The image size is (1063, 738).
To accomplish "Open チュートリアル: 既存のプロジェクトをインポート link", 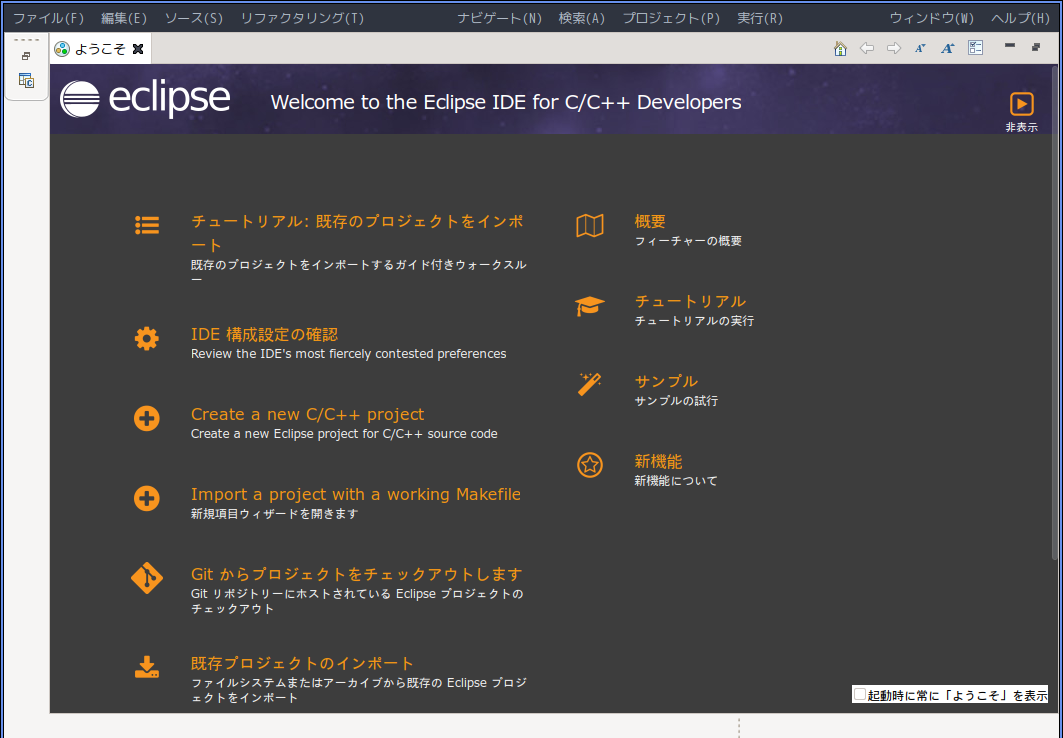I will [x=357, y=232].
